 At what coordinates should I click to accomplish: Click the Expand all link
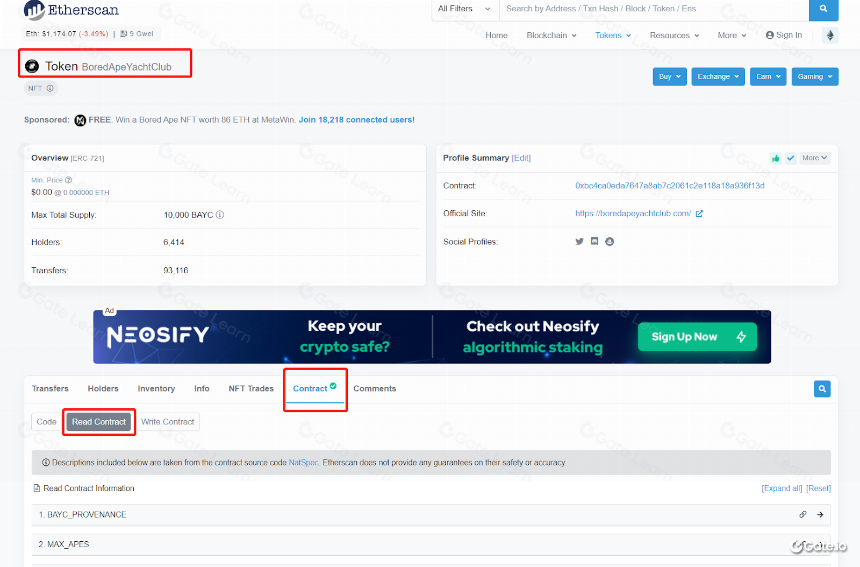[x=782, y=489]
